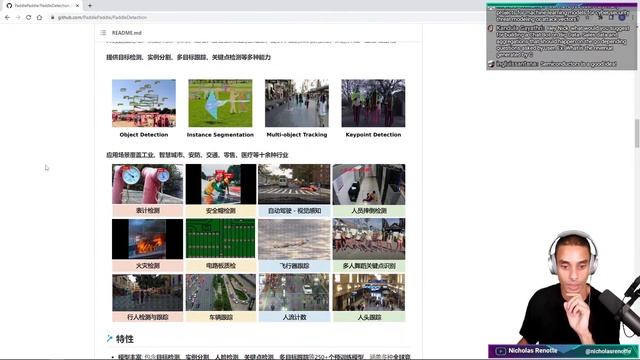Open README outline menu icon
The height and width of the screenshot is (360, 640).
pyautogui.click(x=103, y=33)
